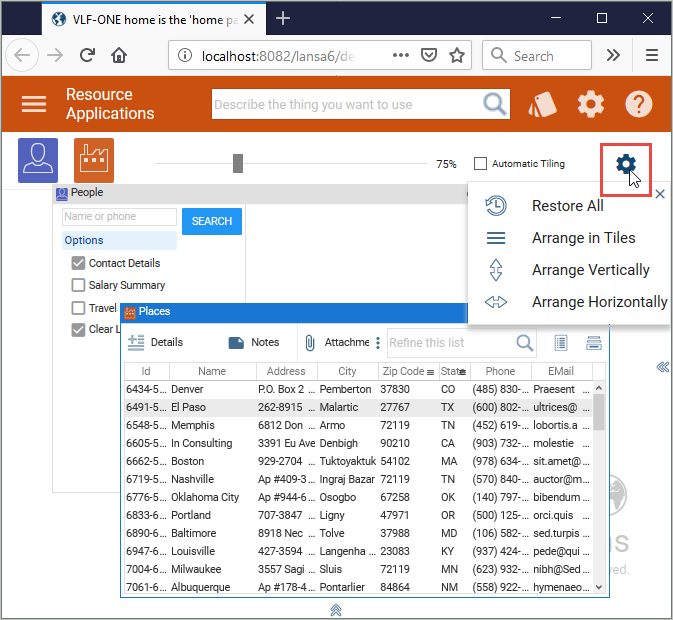This screenshot has width=673, height=620.
Task: Open the help question mark icon
Action: click(639, 104)
